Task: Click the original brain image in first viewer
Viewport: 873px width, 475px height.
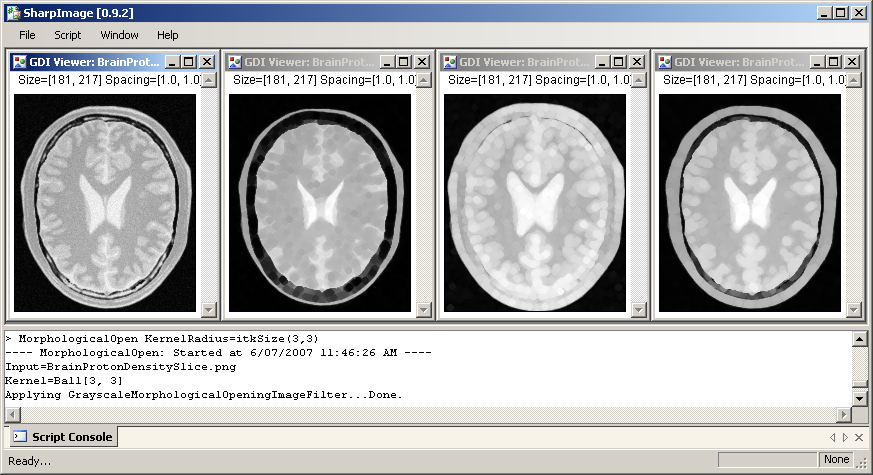Action: 106,202
